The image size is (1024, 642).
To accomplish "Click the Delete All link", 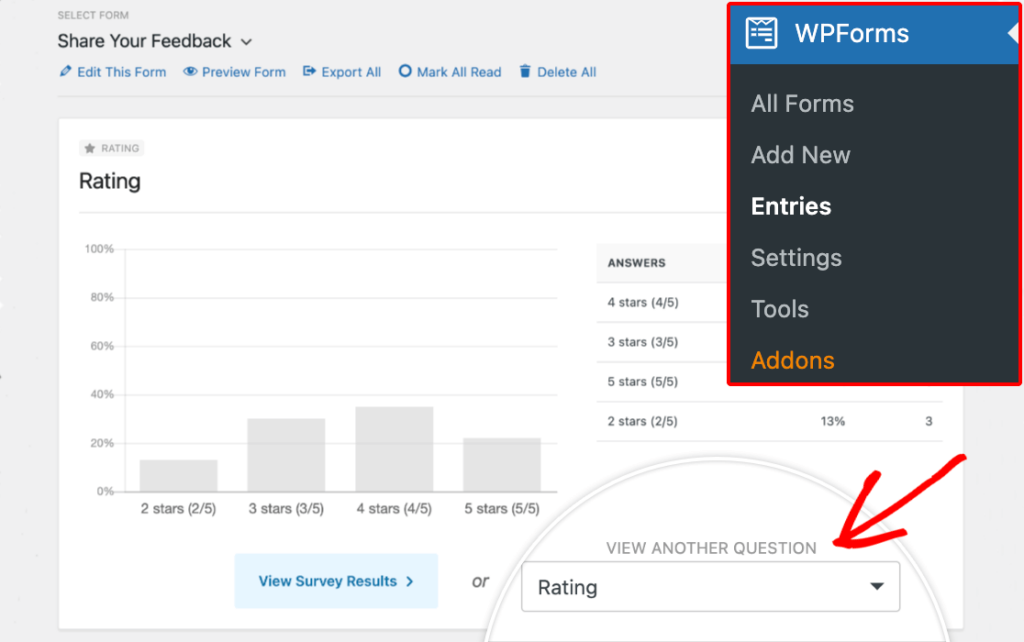I will click(566, 72).
